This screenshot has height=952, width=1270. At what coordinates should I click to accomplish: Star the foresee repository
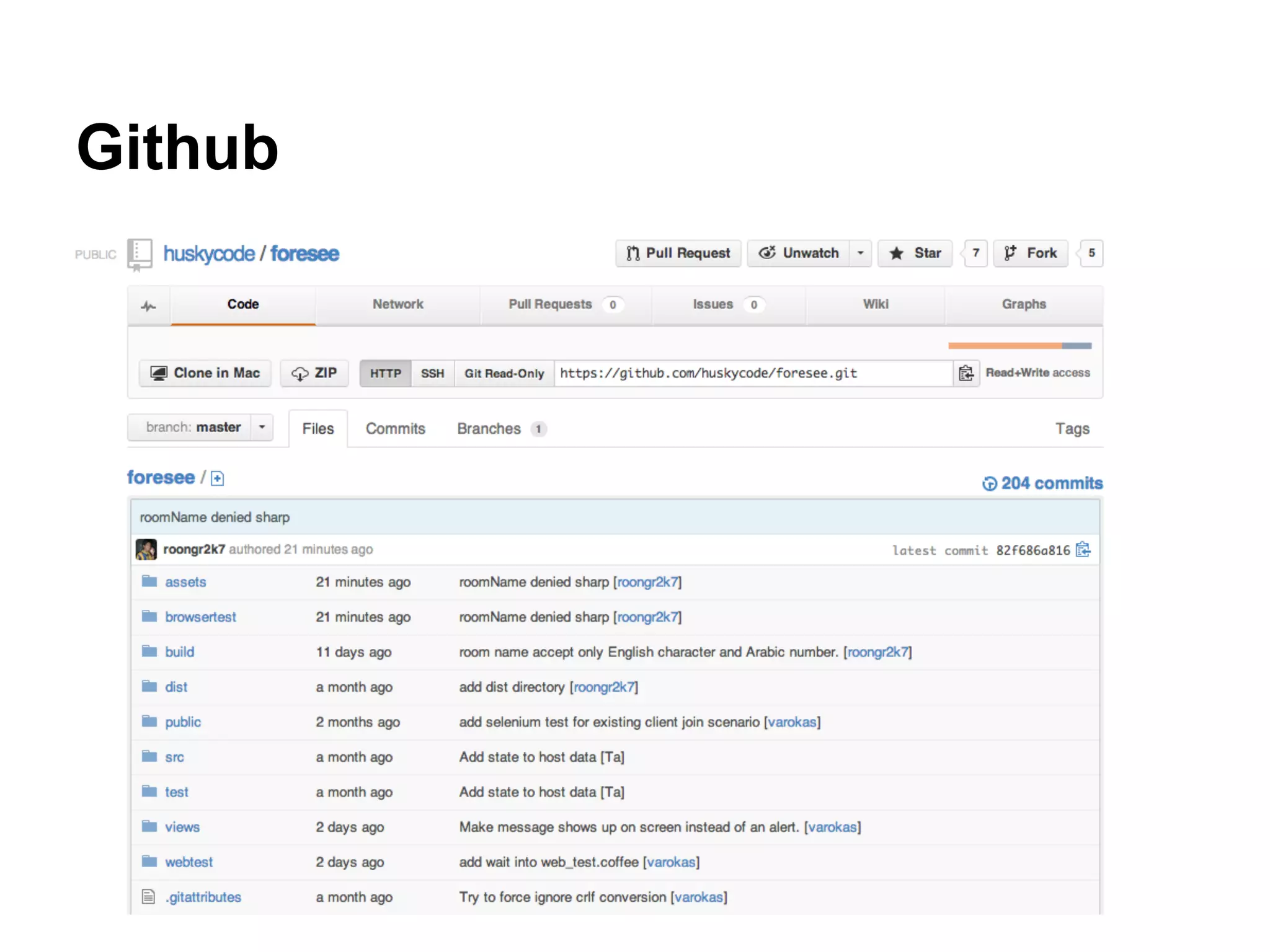(915, 253)
